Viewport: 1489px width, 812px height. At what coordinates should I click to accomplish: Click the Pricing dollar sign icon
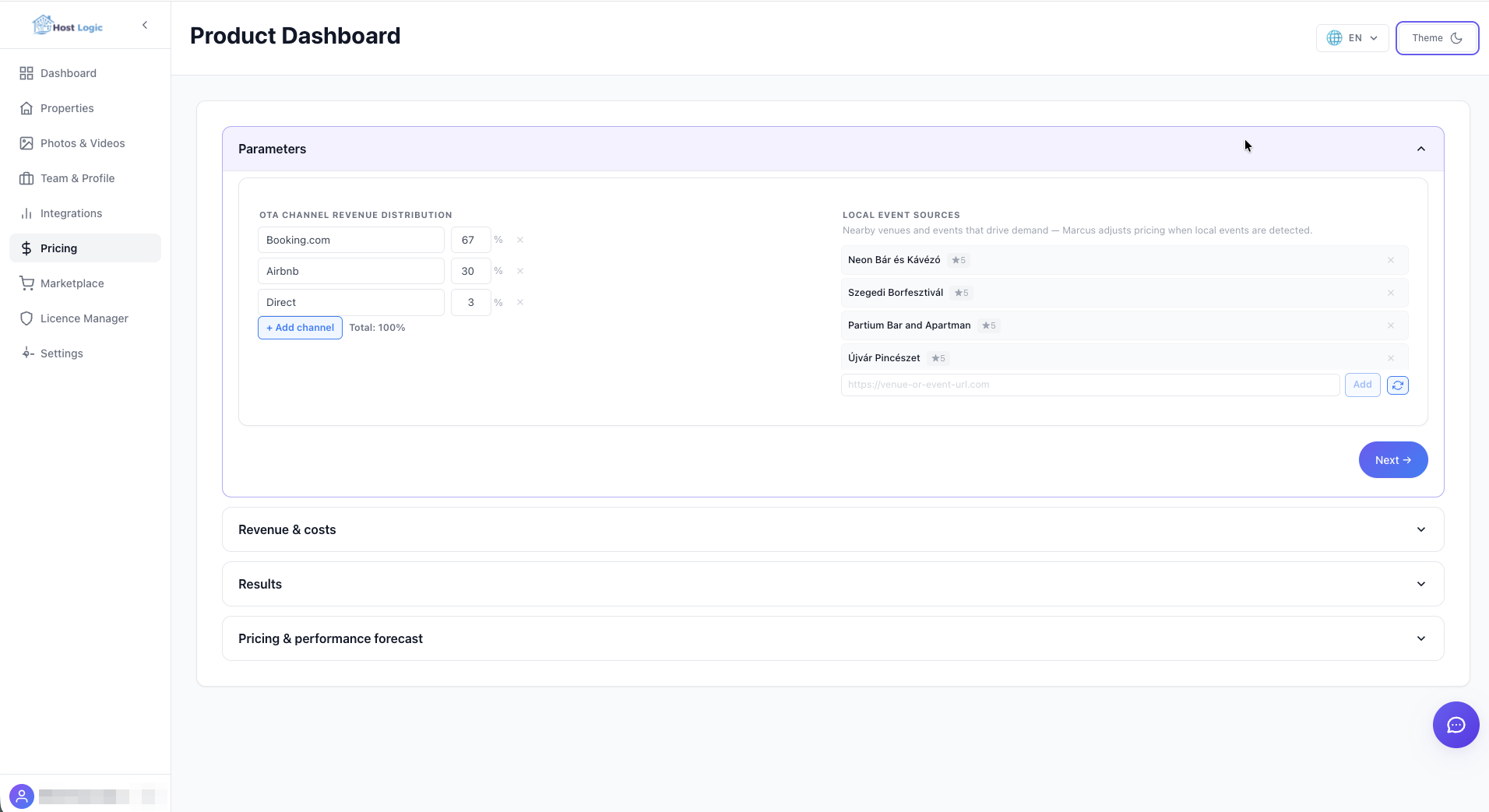(x=26, y=248)
